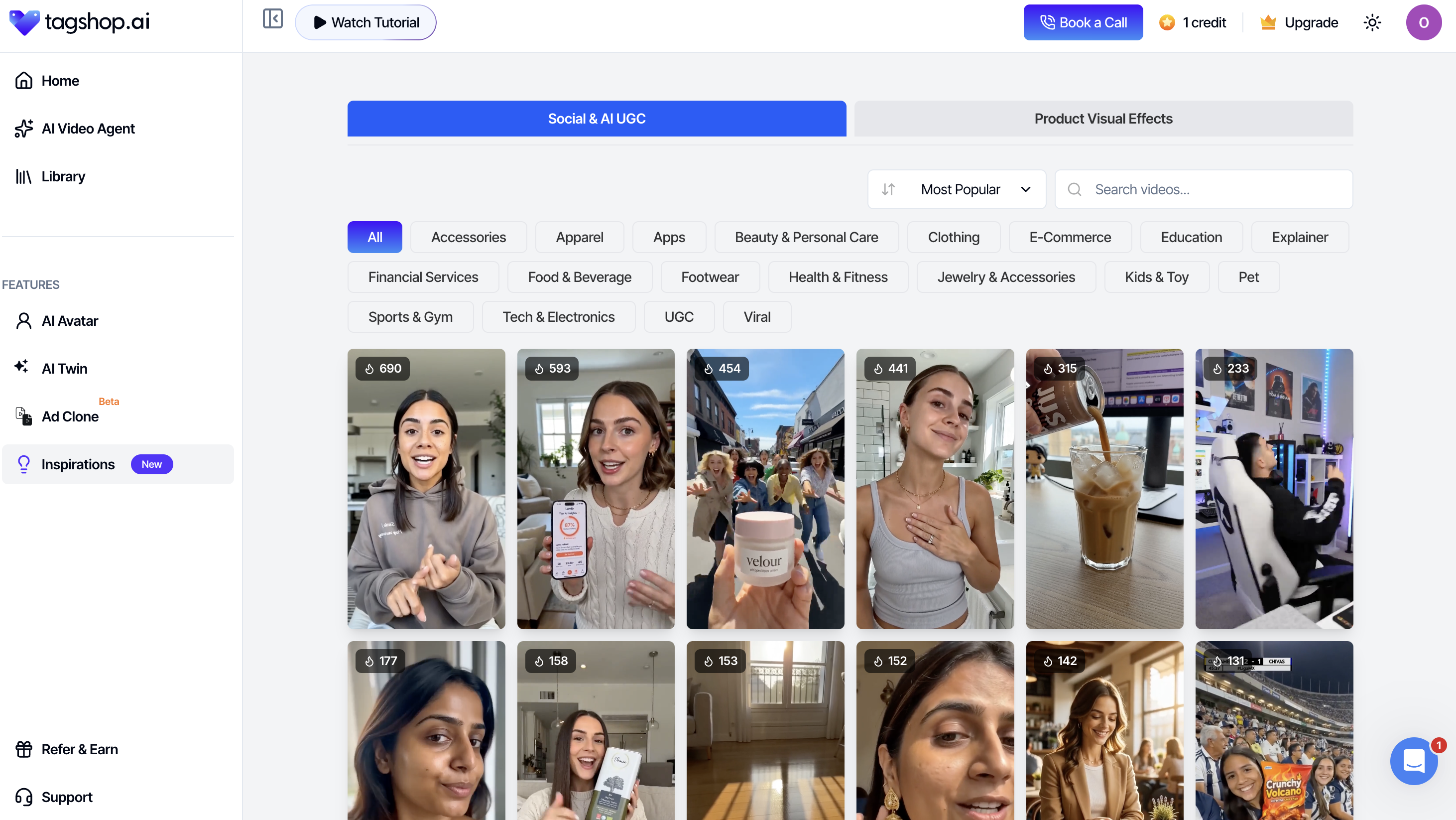Screen dimensions: 1456x820
Task: Open Ad Clone beta feature
Action: (118, 416)
